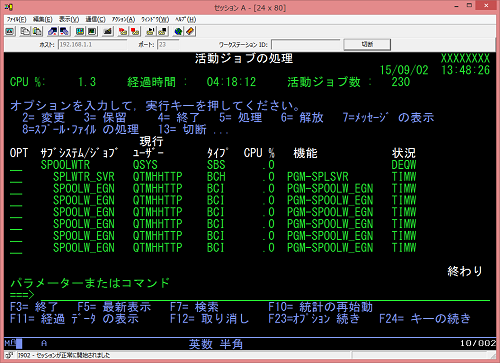Open the 通信(C) menu
Screen dimensions: 500x363
point(95,19)
